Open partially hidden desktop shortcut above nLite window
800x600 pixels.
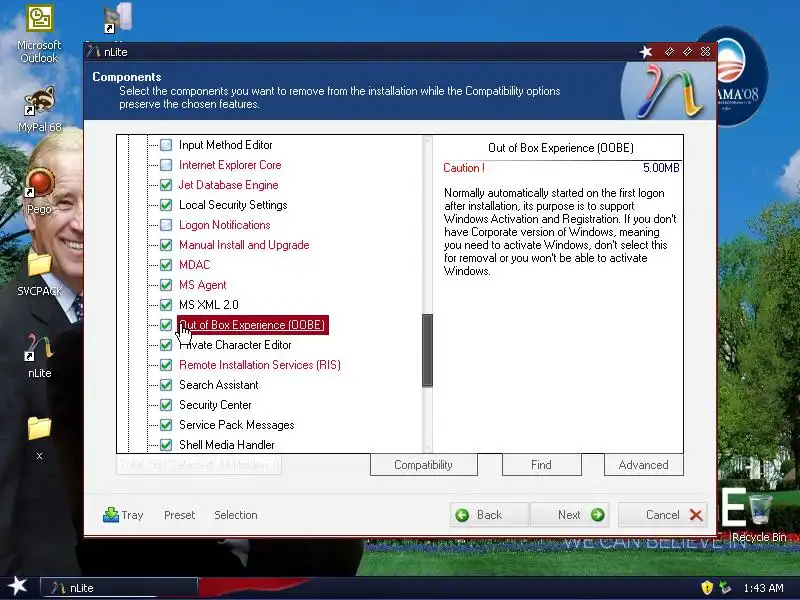[117, 19]
